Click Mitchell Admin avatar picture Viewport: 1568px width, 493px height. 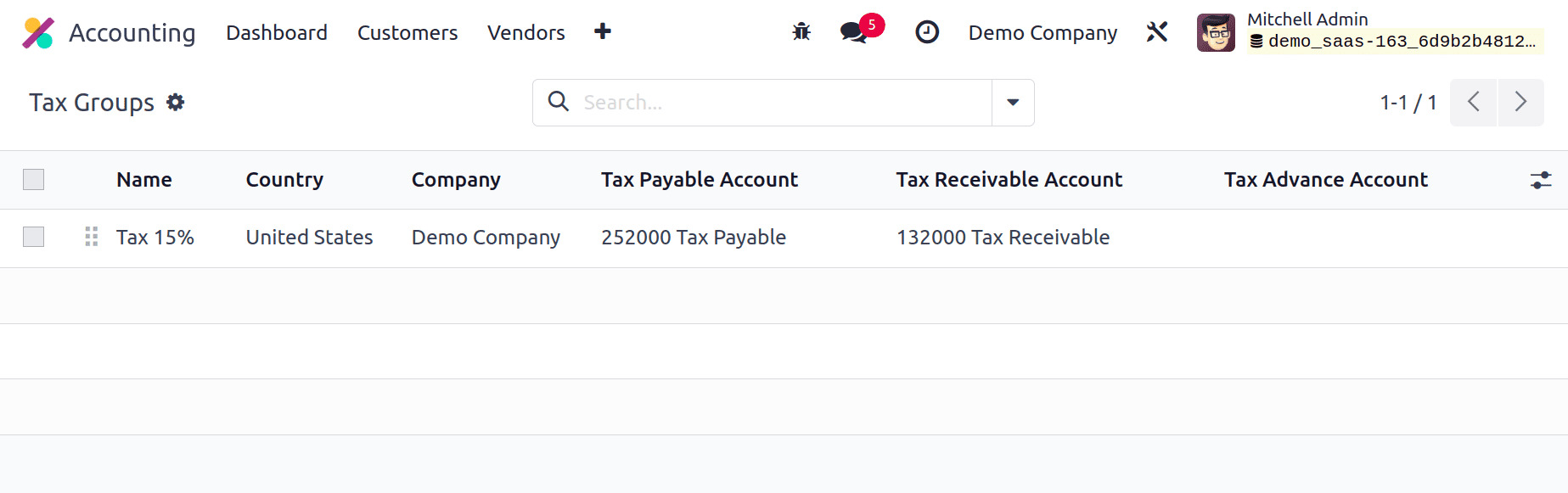[x=1216, y=33]
